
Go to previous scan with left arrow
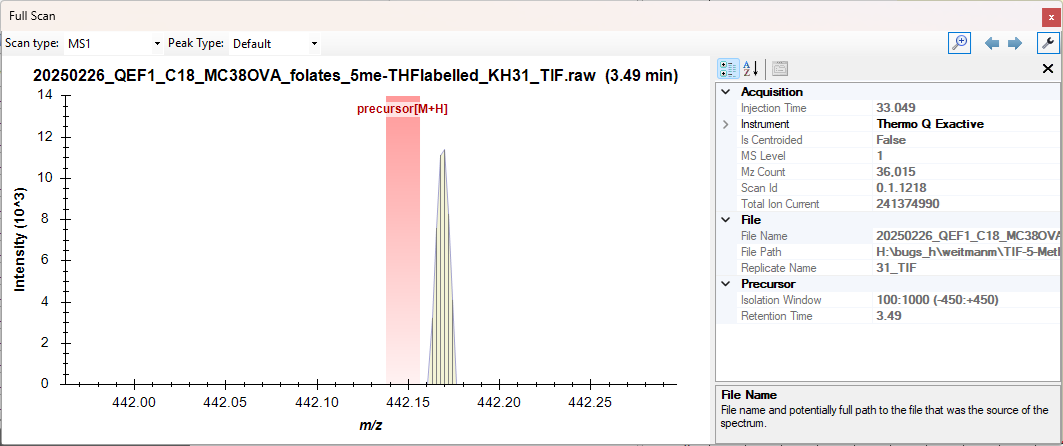992,43
